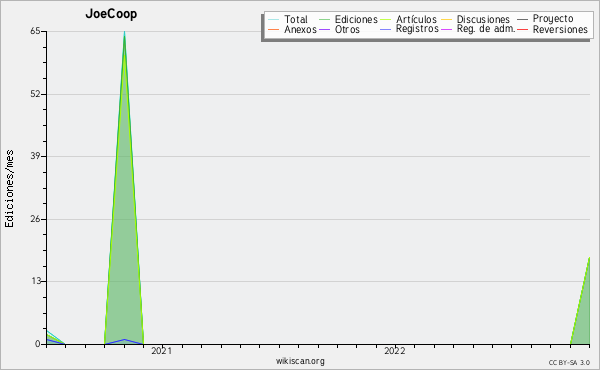Viewport: 600px width, 370px height.
Task: Click the Anexos legend entry
Action: [292, 29]
